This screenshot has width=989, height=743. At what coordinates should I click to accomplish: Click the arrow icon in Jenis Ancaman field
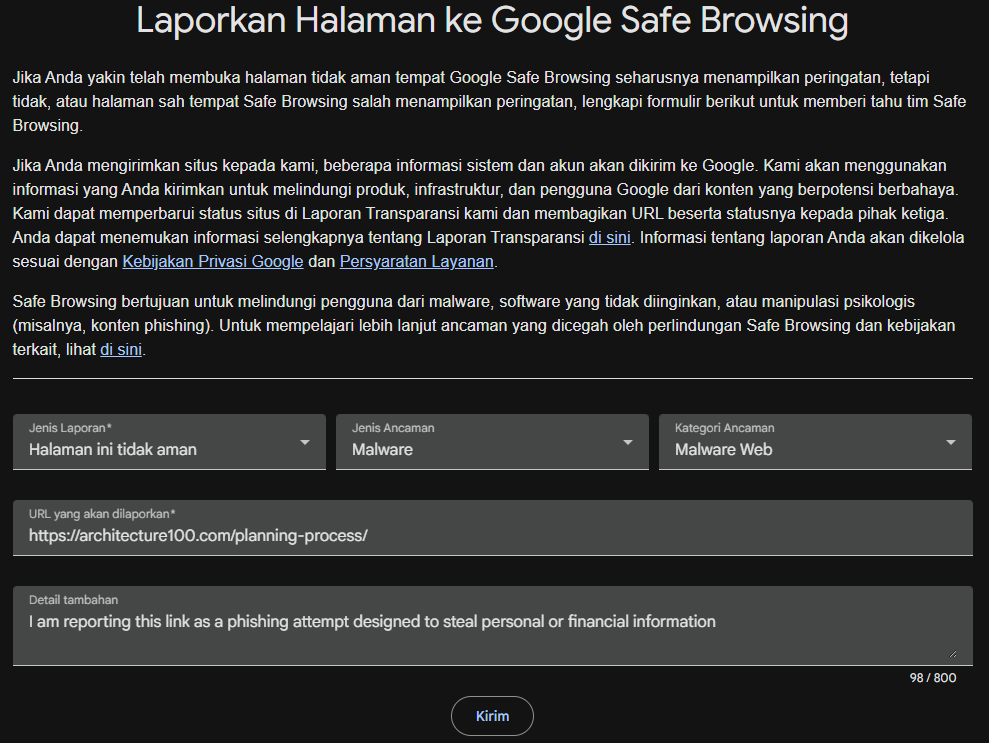pyautogui.click(x=628, y=443)
